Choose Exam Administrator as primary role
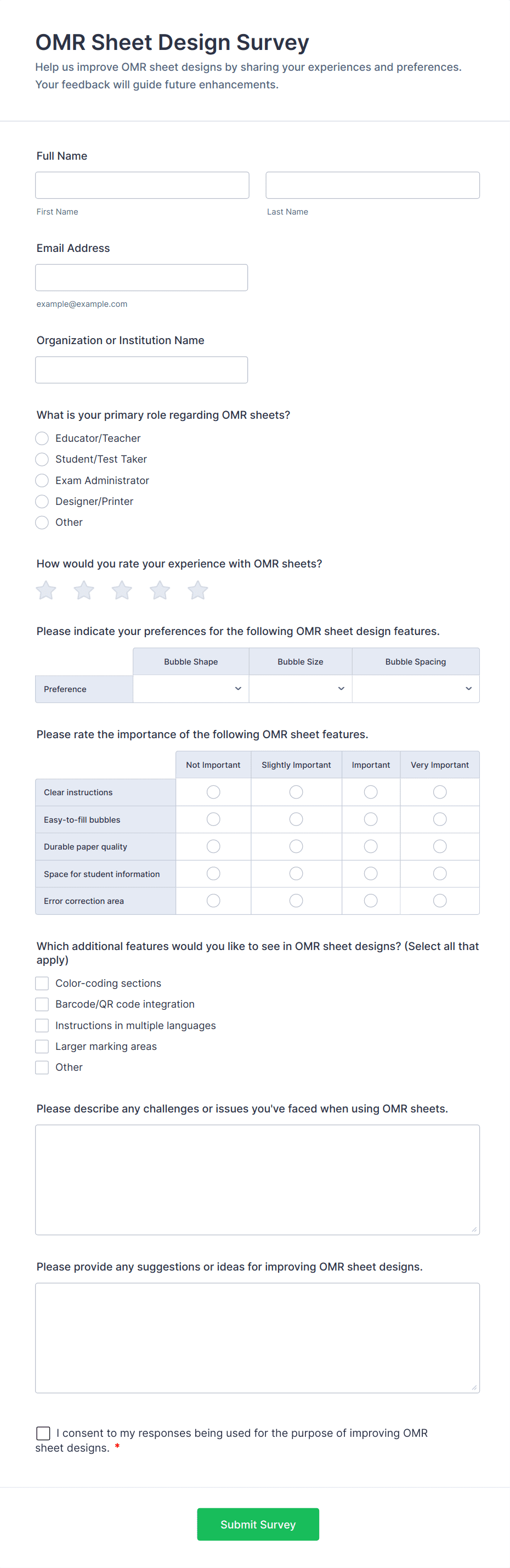Viewport: 510px width, 1568px height. click(42, 480)
